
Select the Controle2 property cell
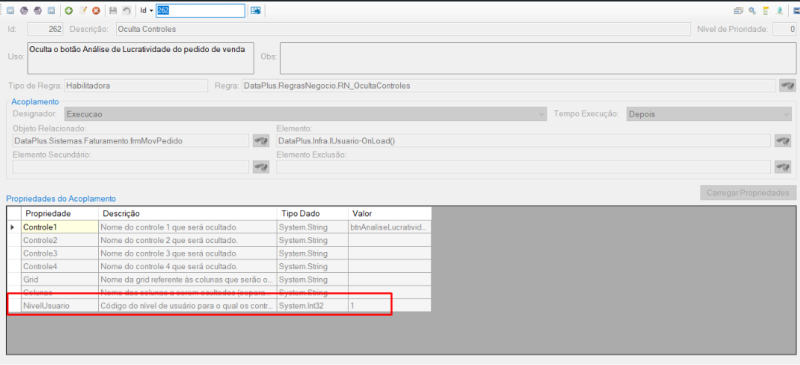60,240
